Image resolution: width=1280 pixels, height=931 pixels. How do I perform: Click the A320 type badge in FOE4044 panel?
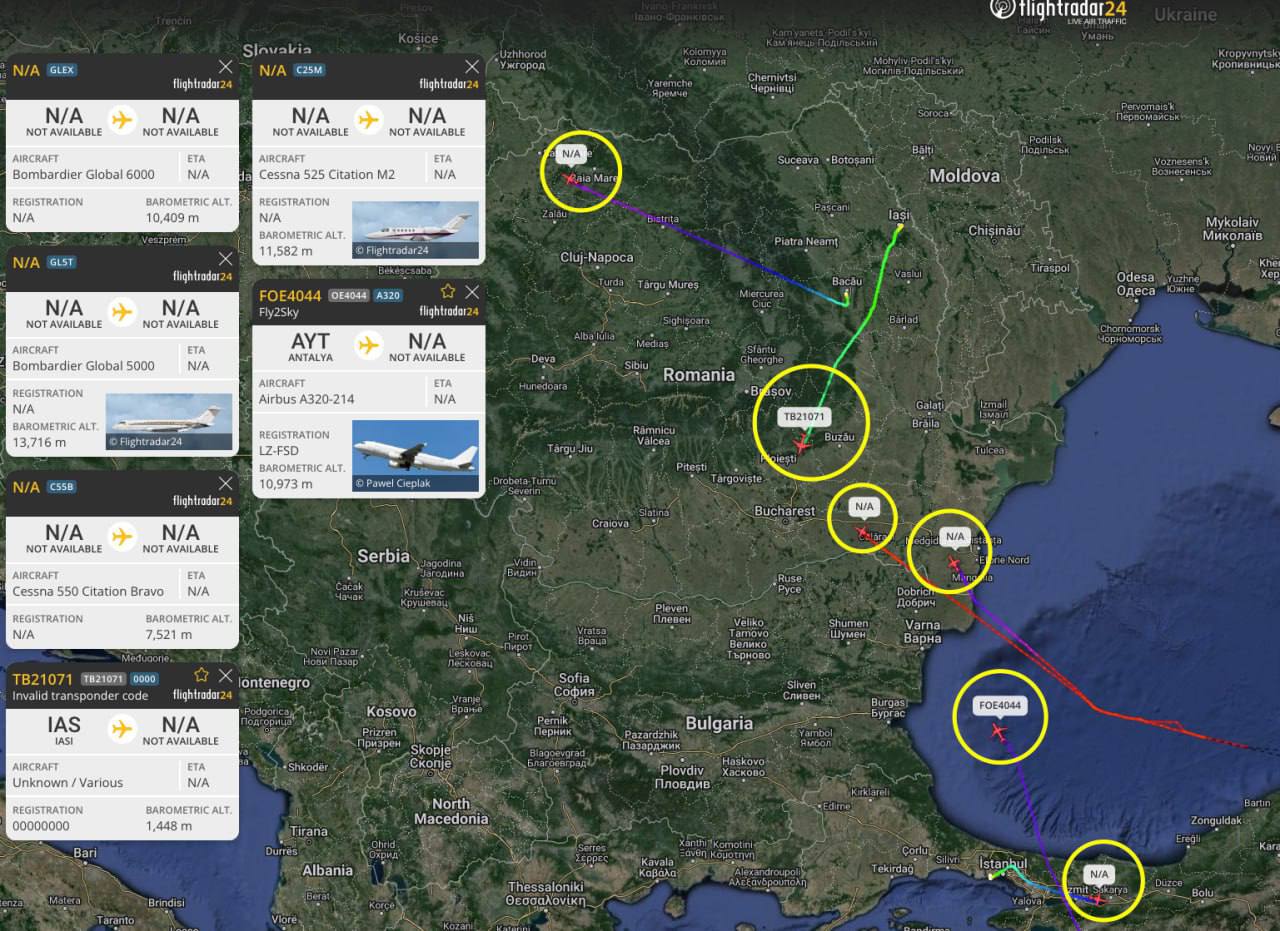[x=388, y=295]
